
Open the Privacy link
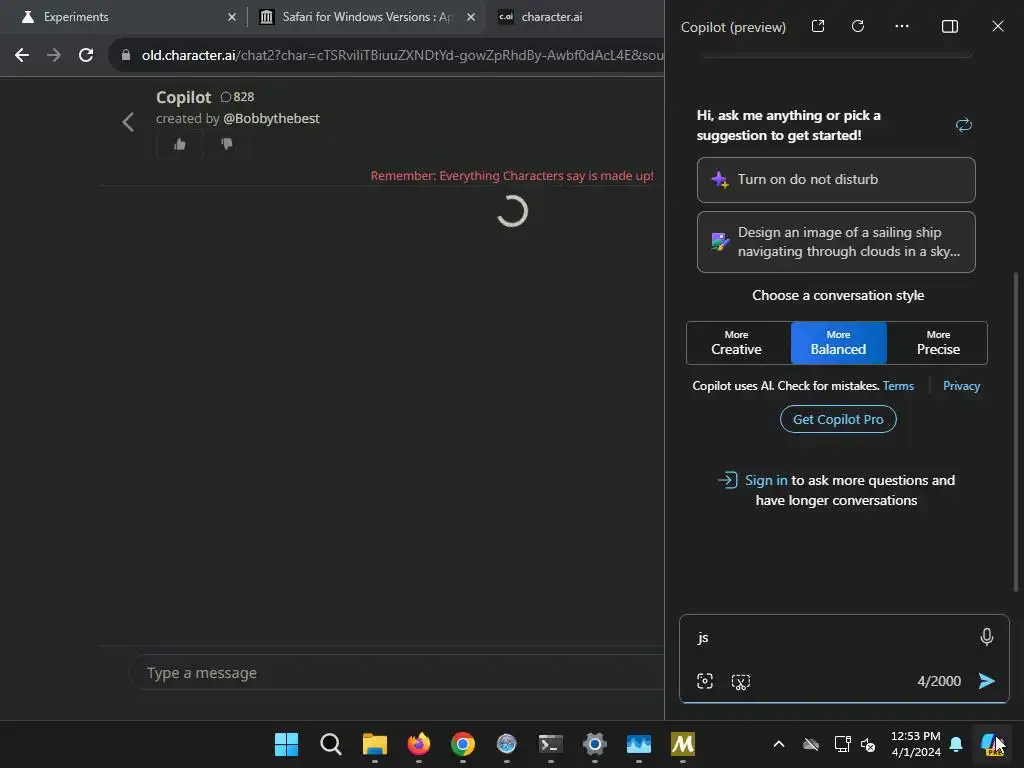pyautogui.click(x=961, y=386)
